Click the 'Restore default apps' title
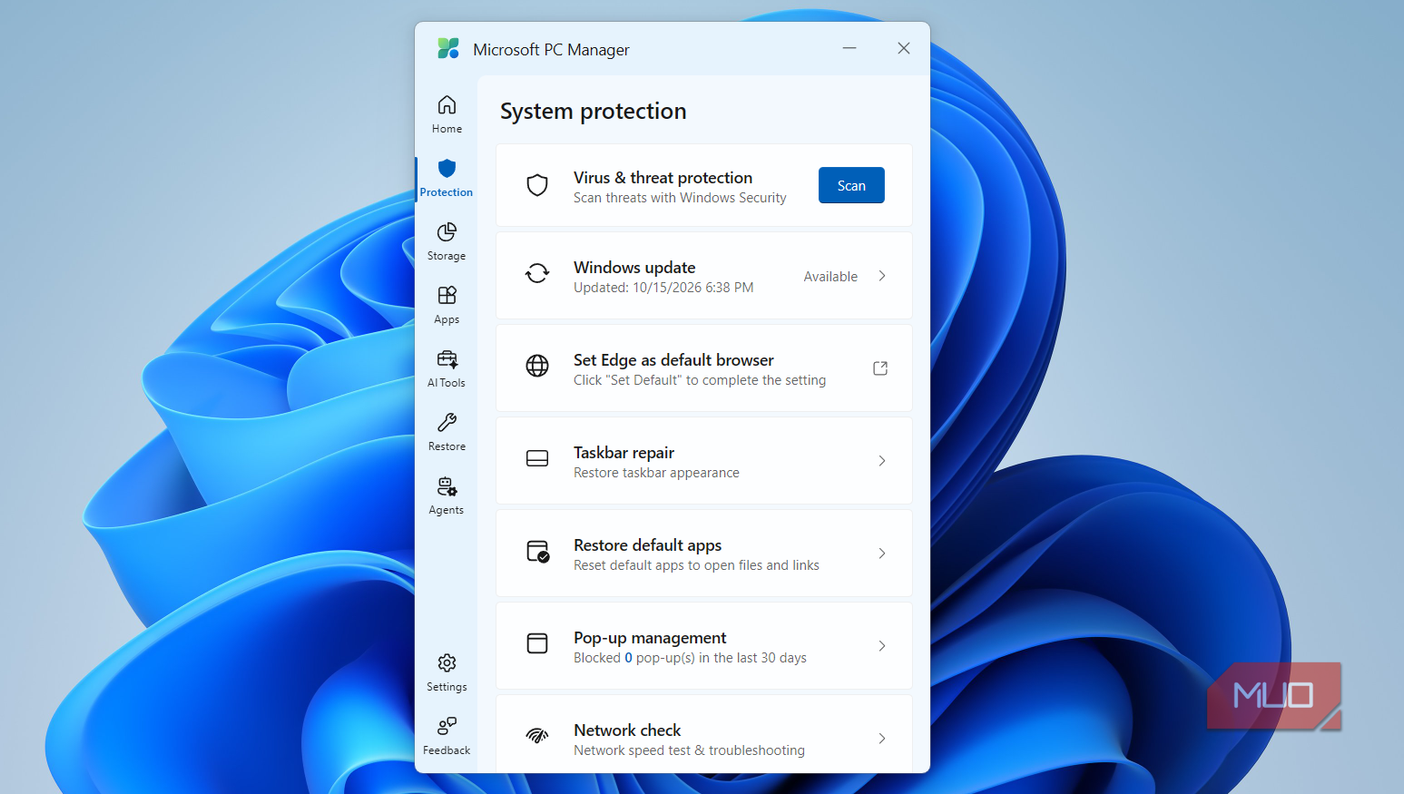Screen dimensions: 1404x794 (x=648, y=545)
